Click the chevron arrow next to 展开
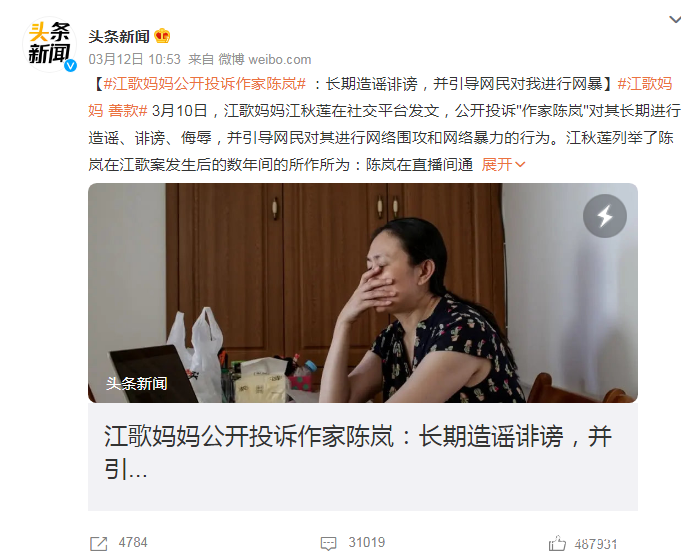The width and height of the screenshot is (681, 560). point(520,165)
